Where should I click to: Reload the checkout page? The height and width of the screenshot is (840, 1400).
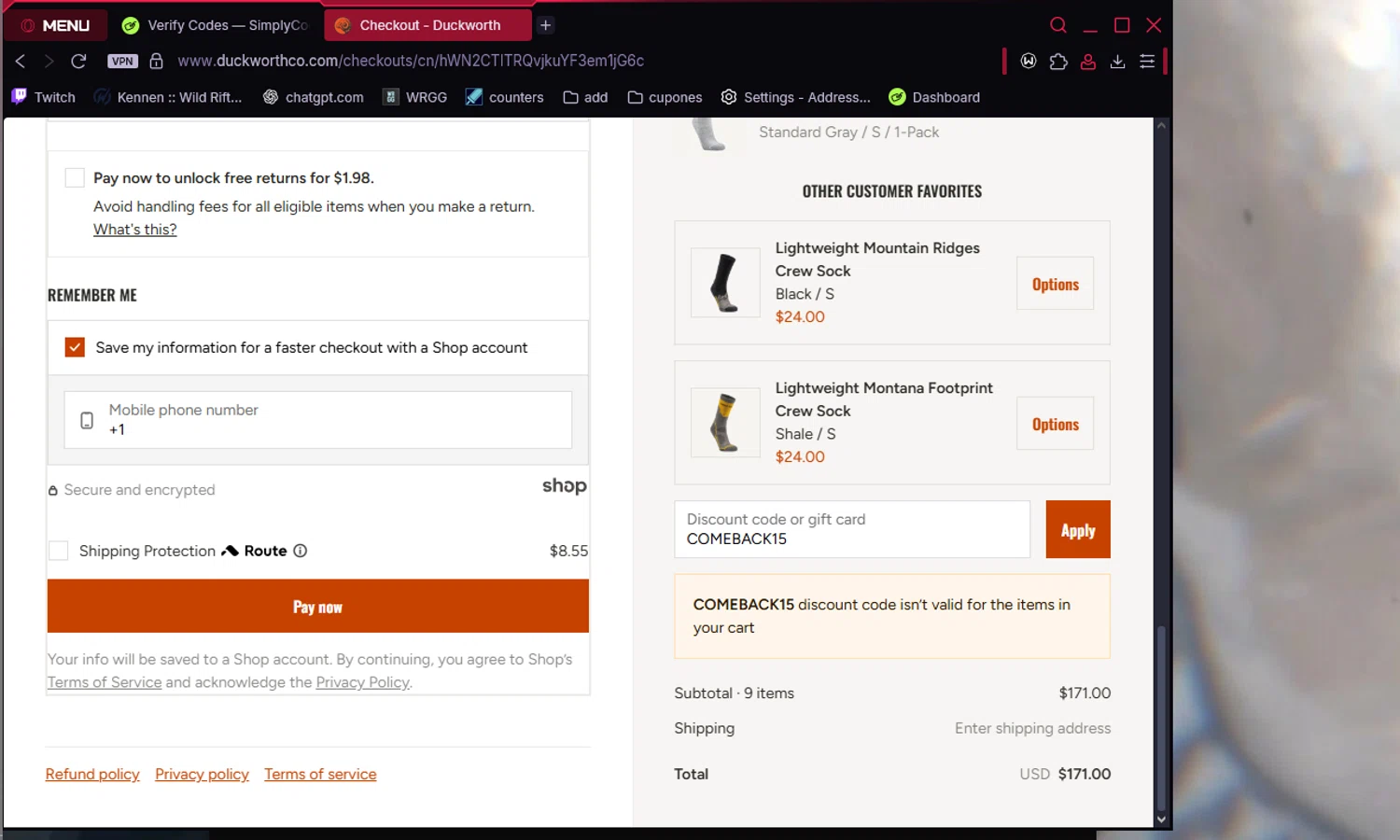[x=78, y=61]
